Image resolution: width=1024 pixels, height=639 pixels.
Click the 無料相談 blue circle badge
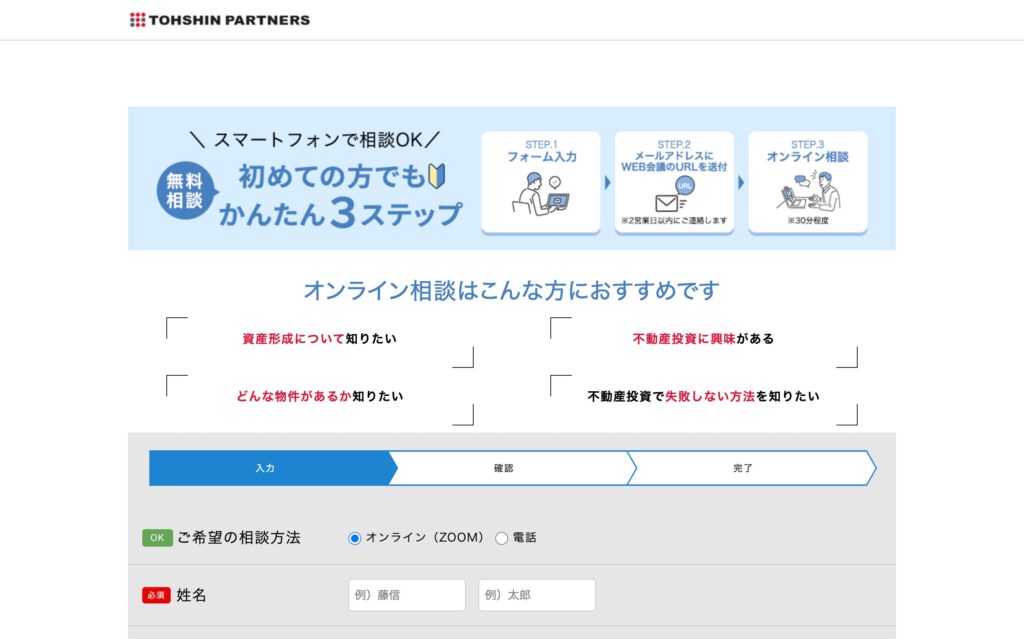(184, 190)
